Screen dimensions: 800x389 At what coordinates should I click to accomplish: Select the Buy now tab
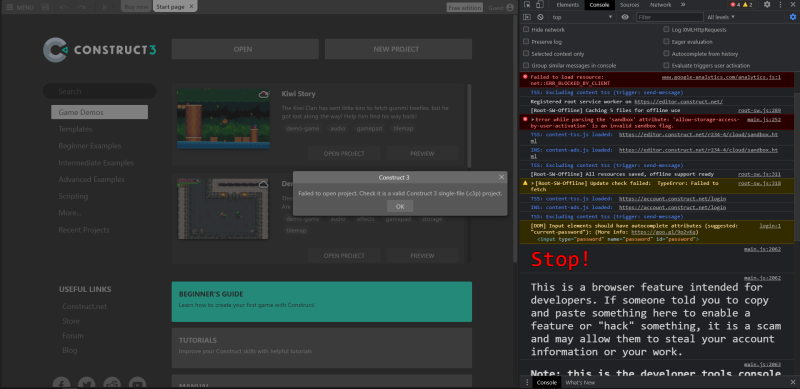[136, 7]
